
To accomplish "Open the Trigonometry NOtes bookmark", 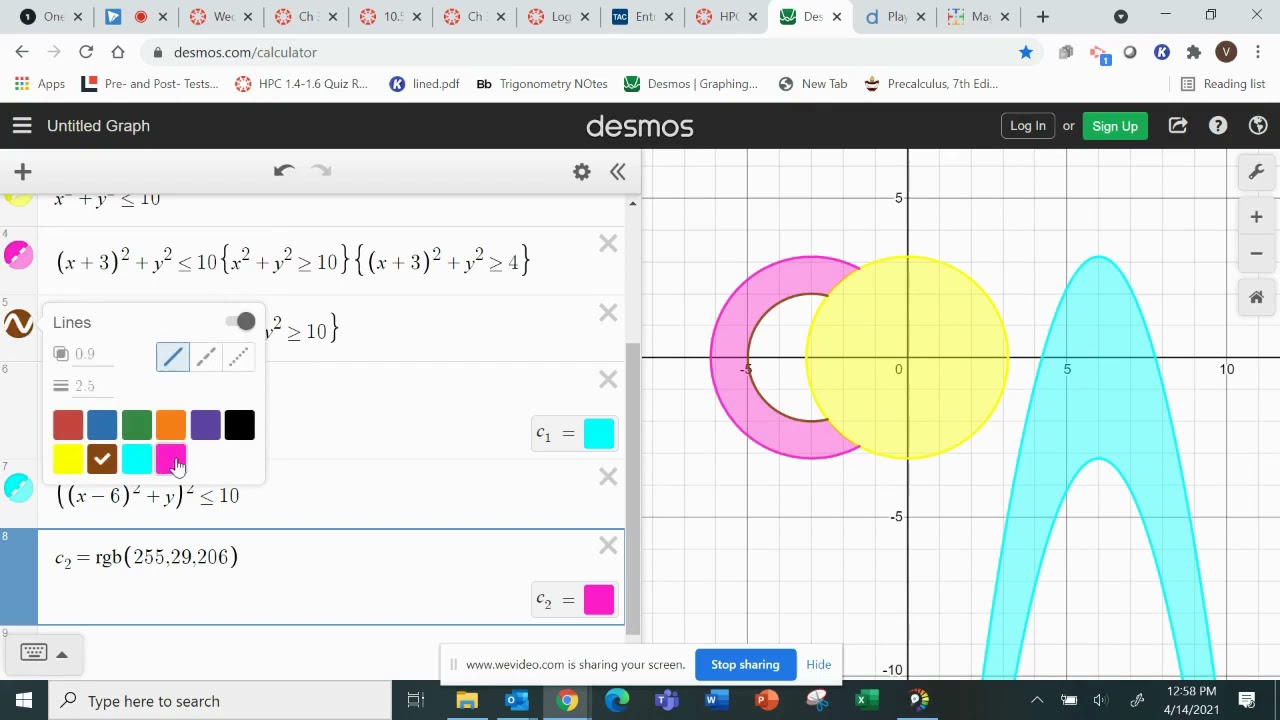I will pyautogui.click(x=542, y=84).
